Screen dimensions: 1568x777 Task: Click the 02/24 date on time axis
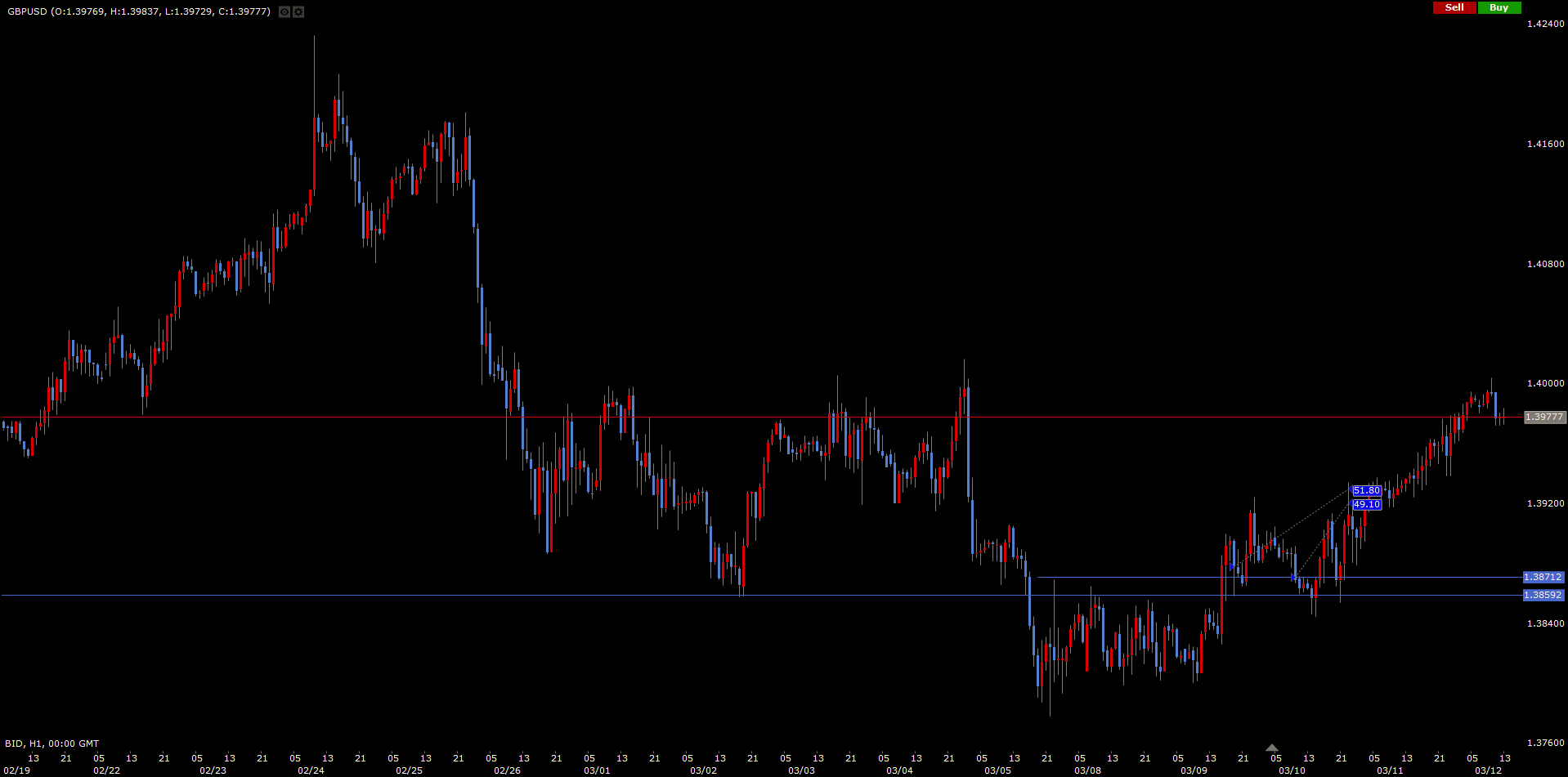pos(311,770)
